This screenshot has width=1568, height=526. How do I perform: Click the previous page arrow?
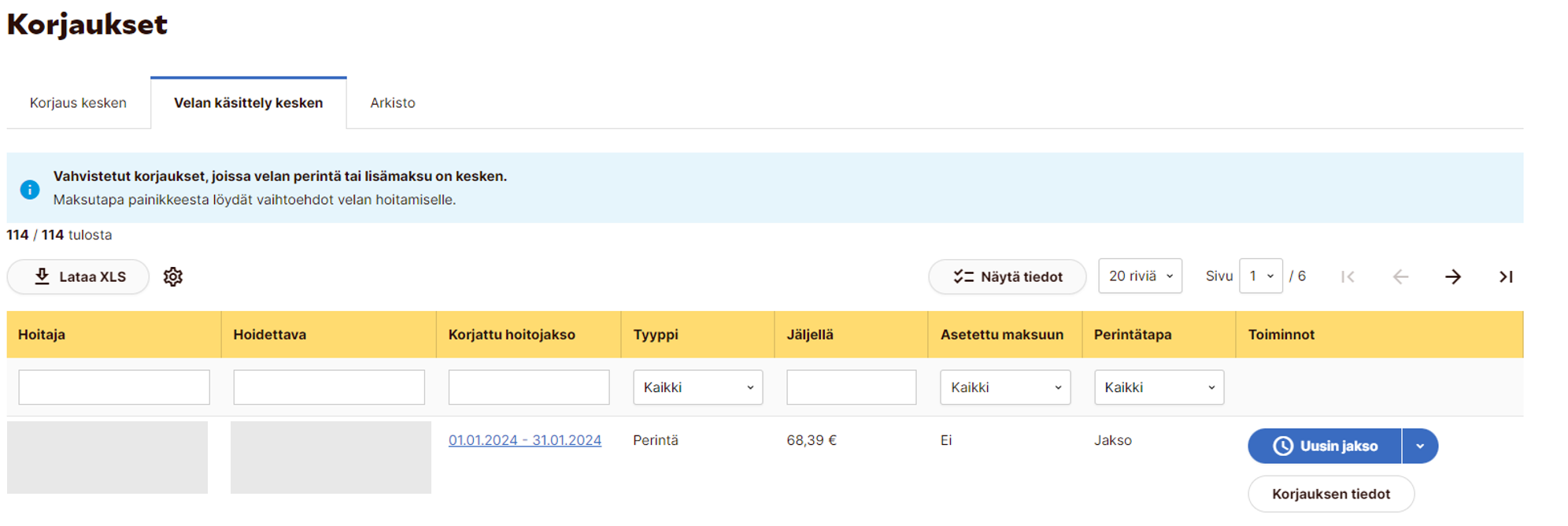click(1400, 277)
